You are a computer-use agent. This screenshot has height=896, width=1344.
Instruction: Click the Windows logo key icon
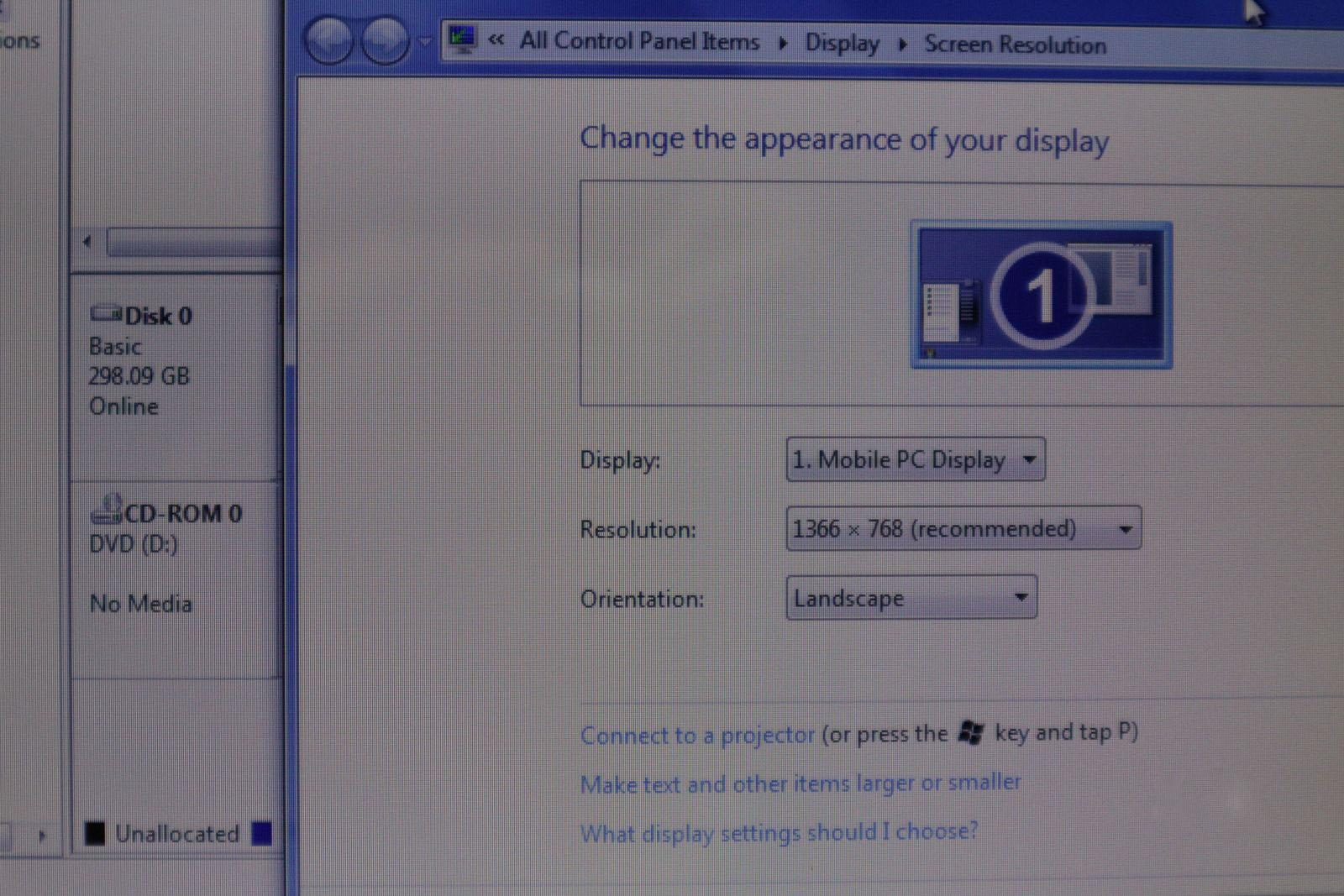tap(971, 732)
